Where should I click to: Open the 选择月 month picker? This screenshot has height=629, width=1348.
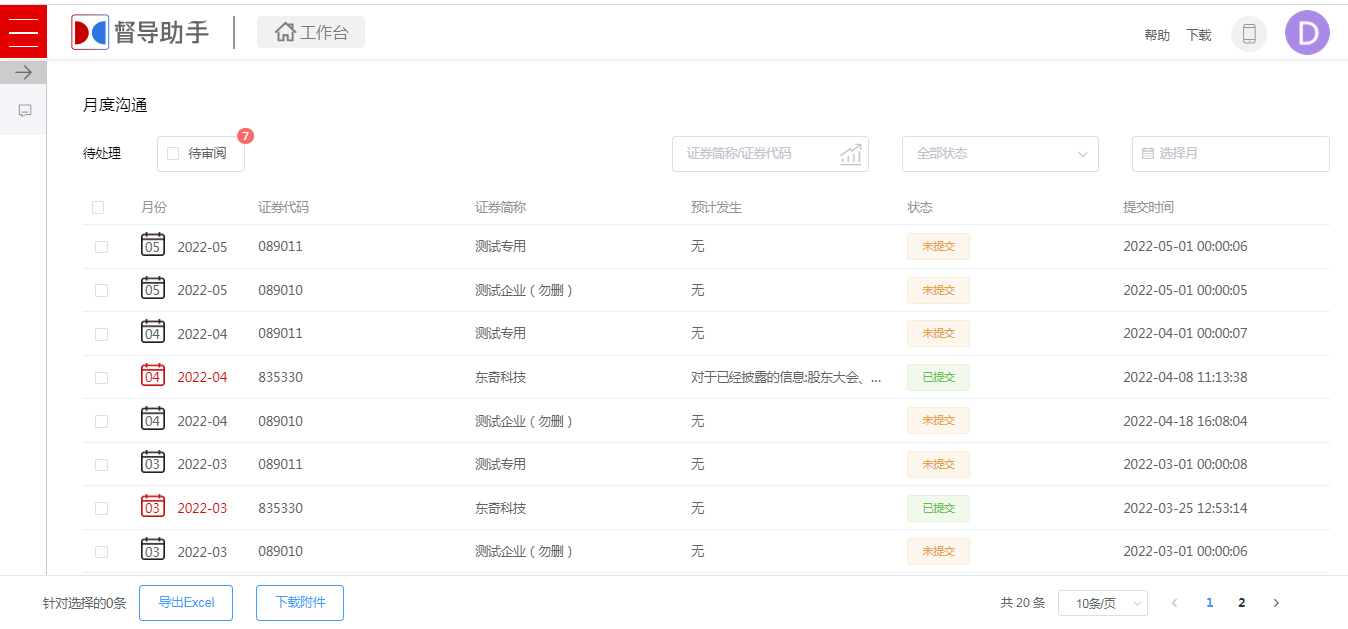pyautogui.click(x=1231, y=154)
